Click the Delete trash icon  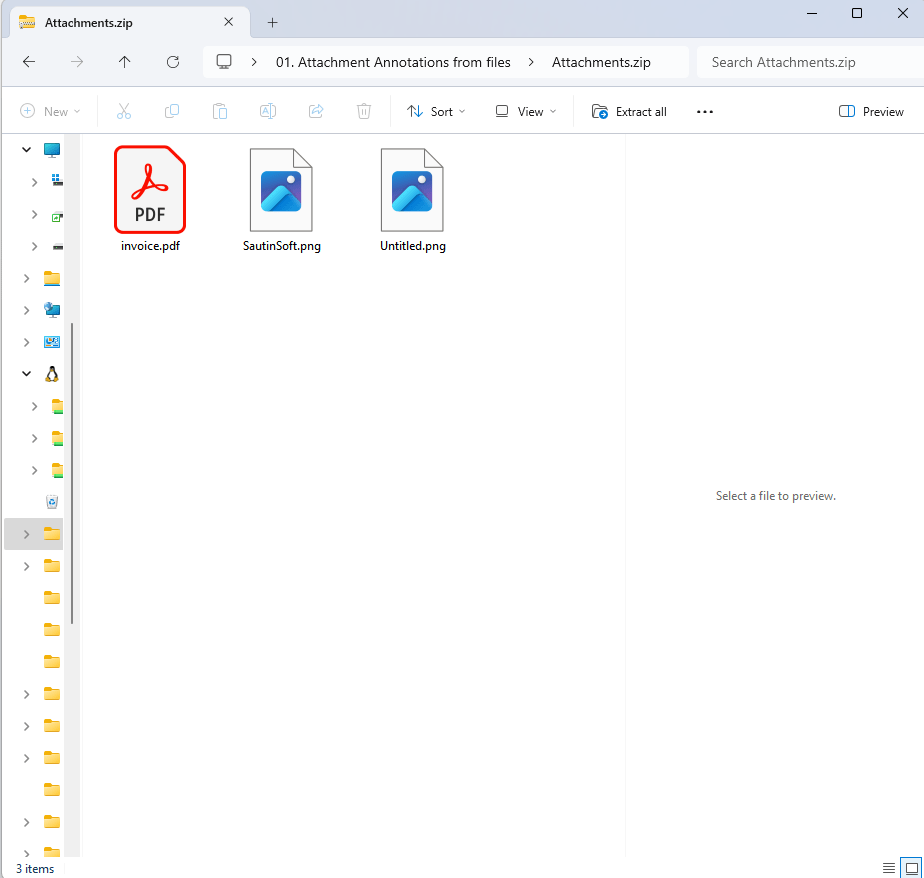point(364,111)
